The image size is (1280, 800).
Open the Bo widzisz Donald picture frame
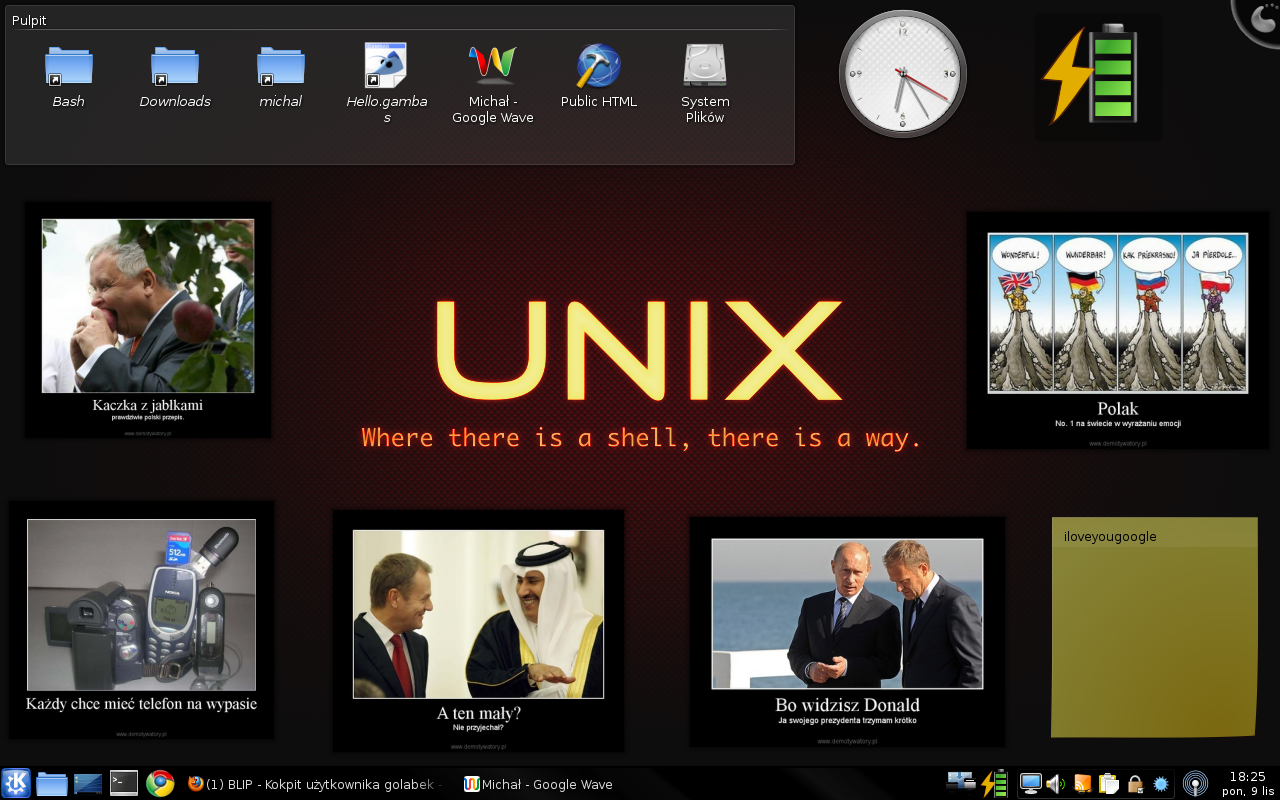(847, 632)
